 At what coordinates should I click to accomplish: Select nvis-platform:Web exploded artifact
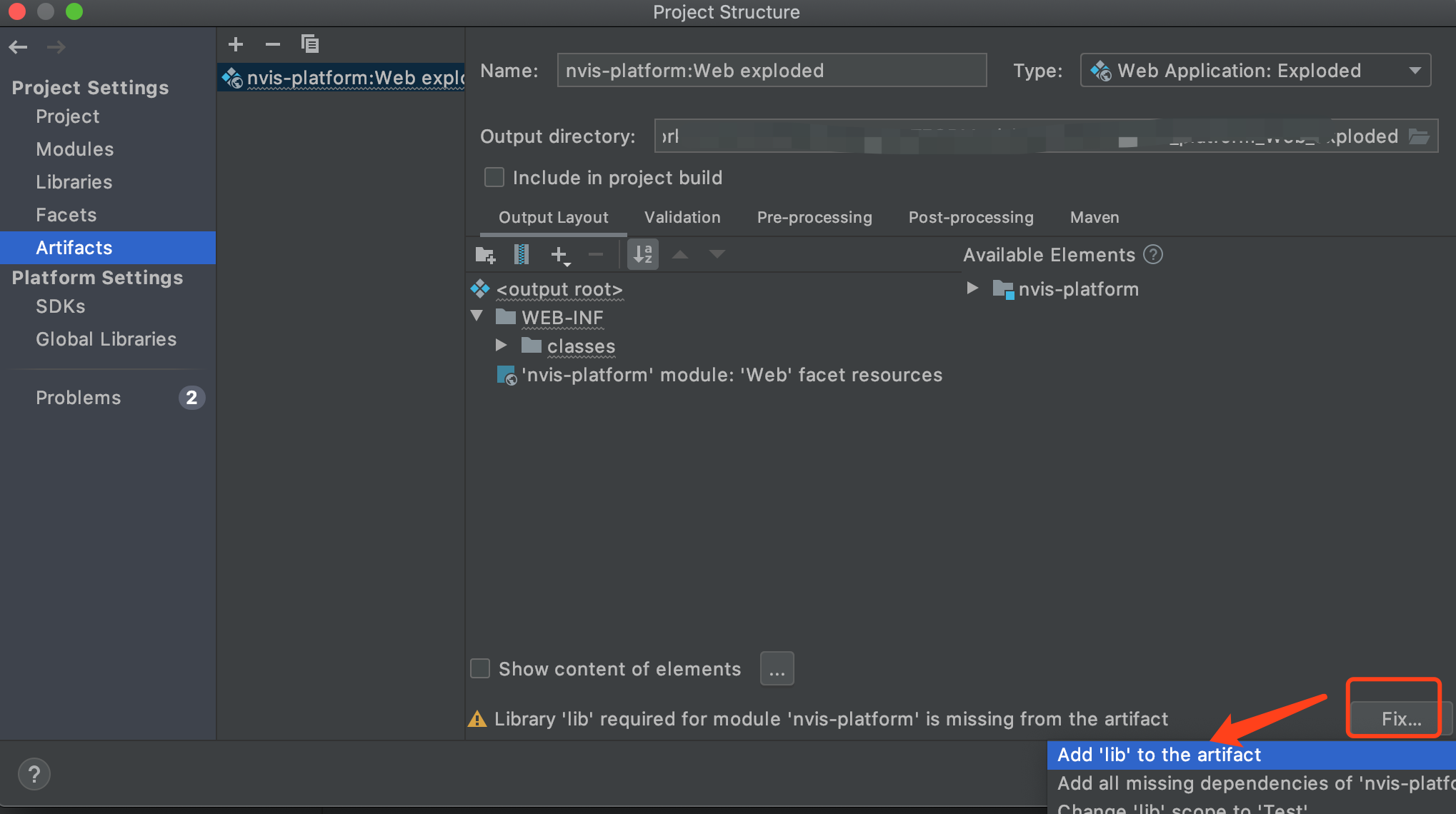pyautogui.click(x=341, y=78)
